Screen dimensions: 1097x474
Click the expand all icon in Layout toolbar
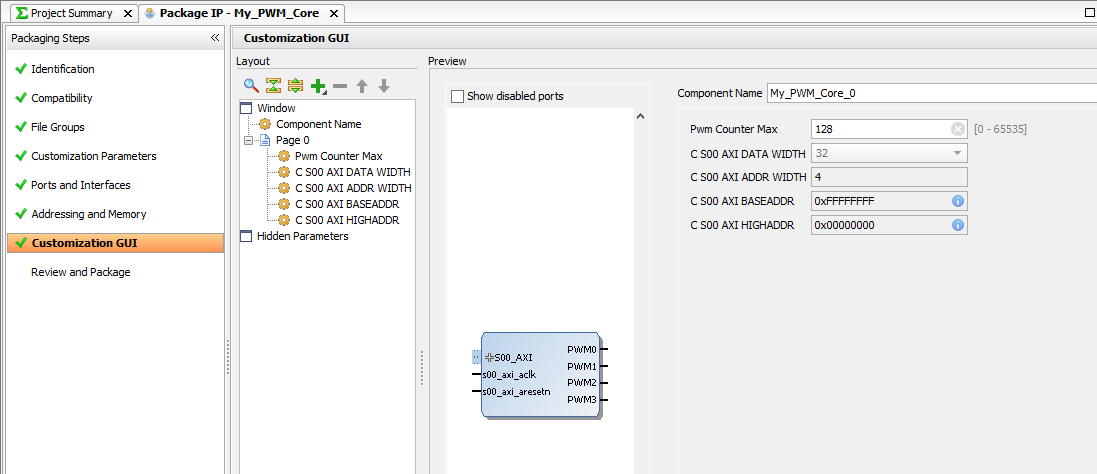[x=295, y=86]
